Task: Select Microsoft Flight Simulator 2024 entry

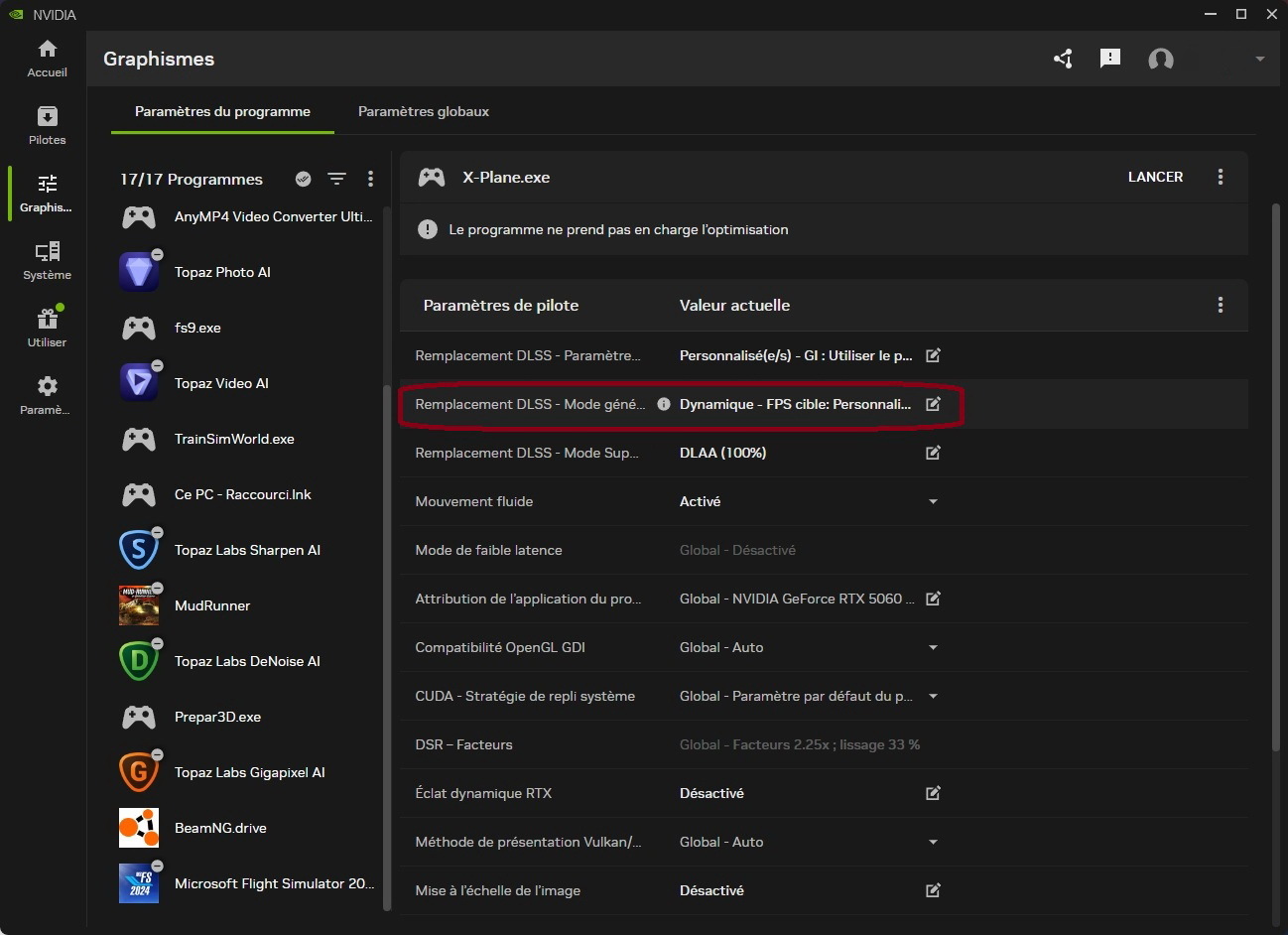Action: point(246,883)
